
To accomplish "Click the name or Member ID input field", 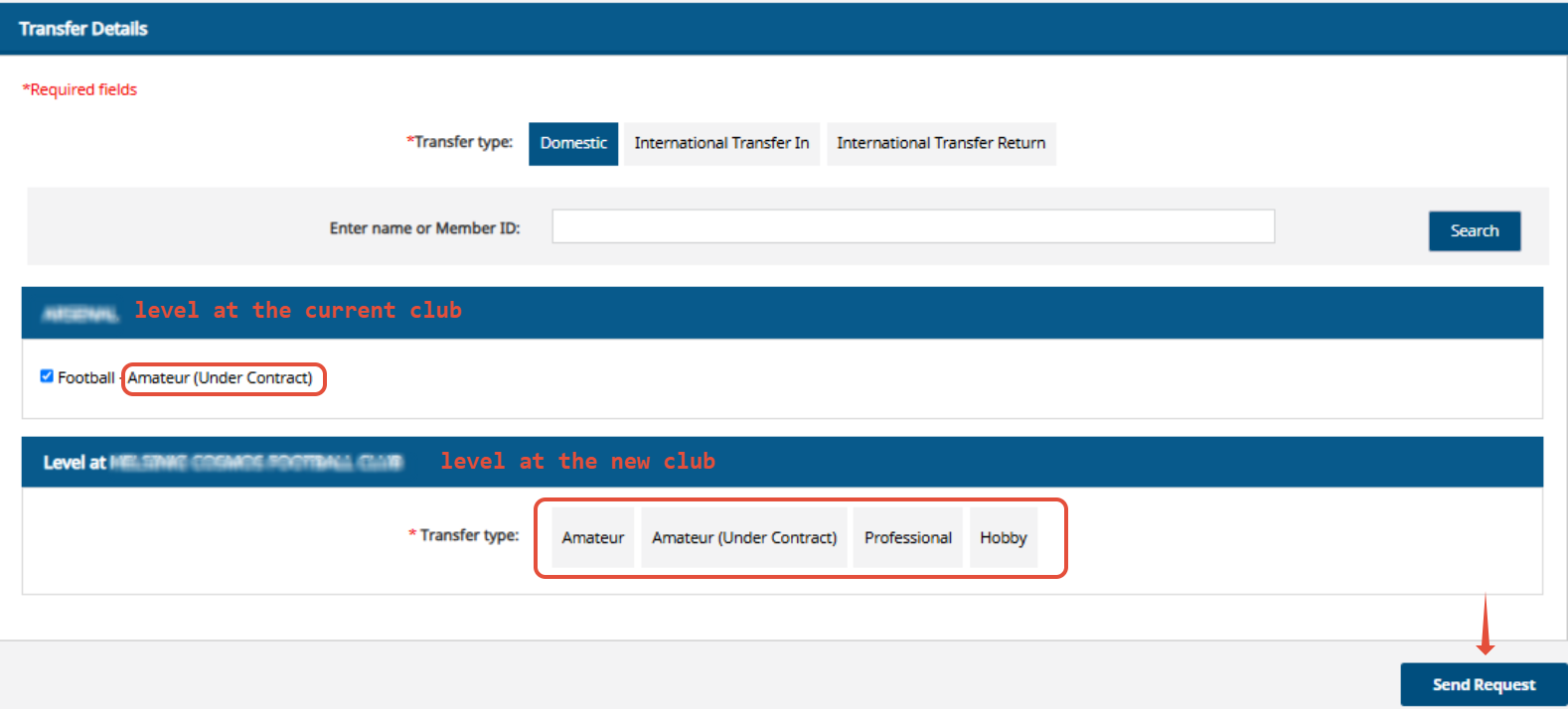I will click(913, 226).
